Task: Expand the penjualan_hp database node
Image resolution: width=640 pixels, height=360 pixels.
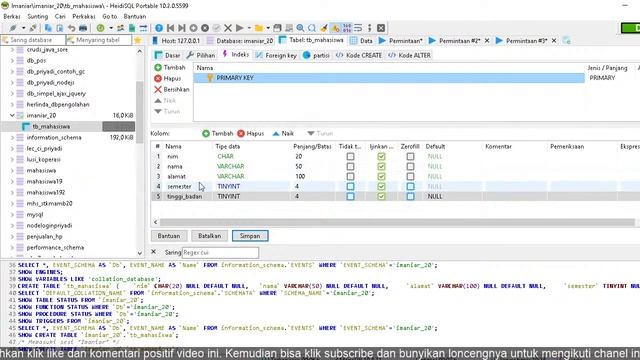Action: coord(12,237)
